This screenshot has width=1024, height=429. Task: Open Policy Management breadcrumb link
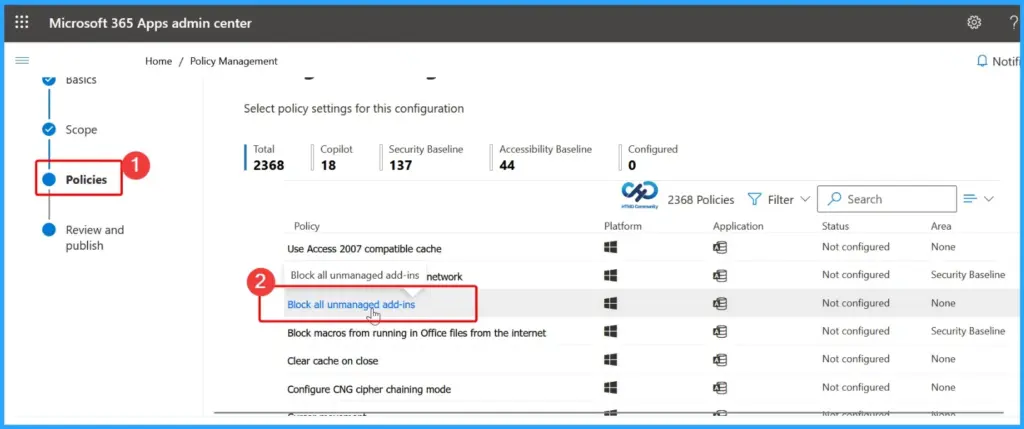click(x=234, y=61)
